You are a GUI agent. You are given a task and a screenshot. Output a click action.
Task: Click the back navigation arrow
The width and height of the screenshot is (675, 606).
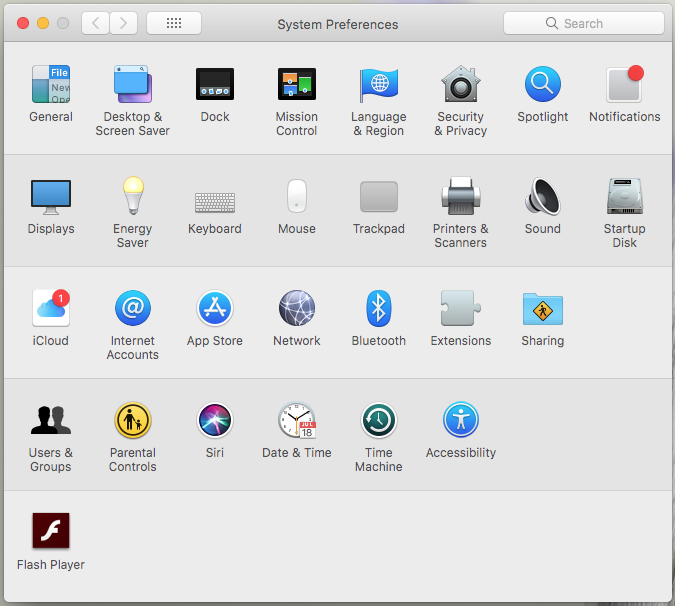(x=96, y=23)
